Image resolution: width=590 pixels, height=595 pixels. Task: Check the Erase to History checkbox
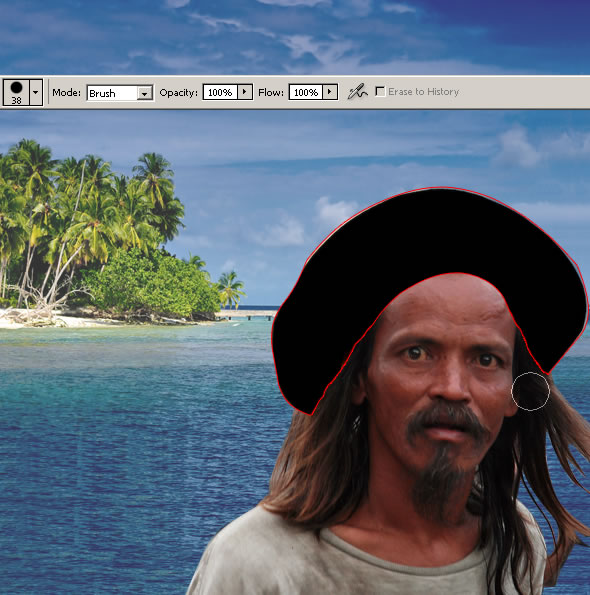point(380,91)
